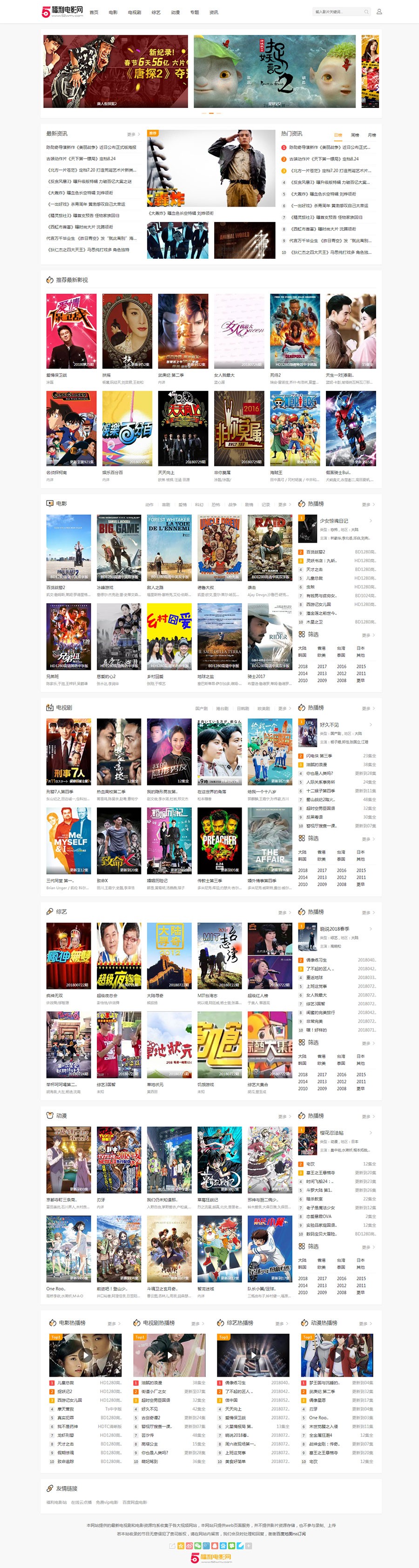Open the 《大轰炸》 featured news image
Screen dimensions: 419x1568
pos(211,168)
